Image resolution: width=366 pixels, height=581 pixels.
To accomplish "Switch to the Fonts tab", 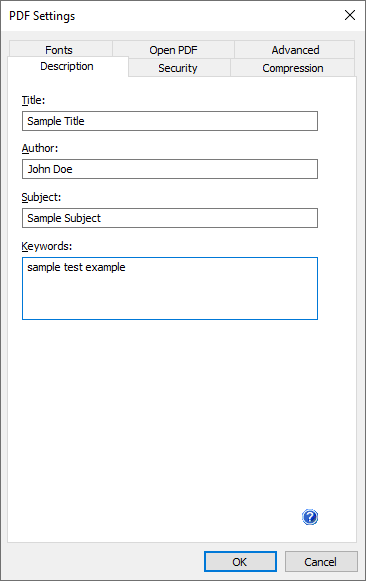I will (61, 50).
